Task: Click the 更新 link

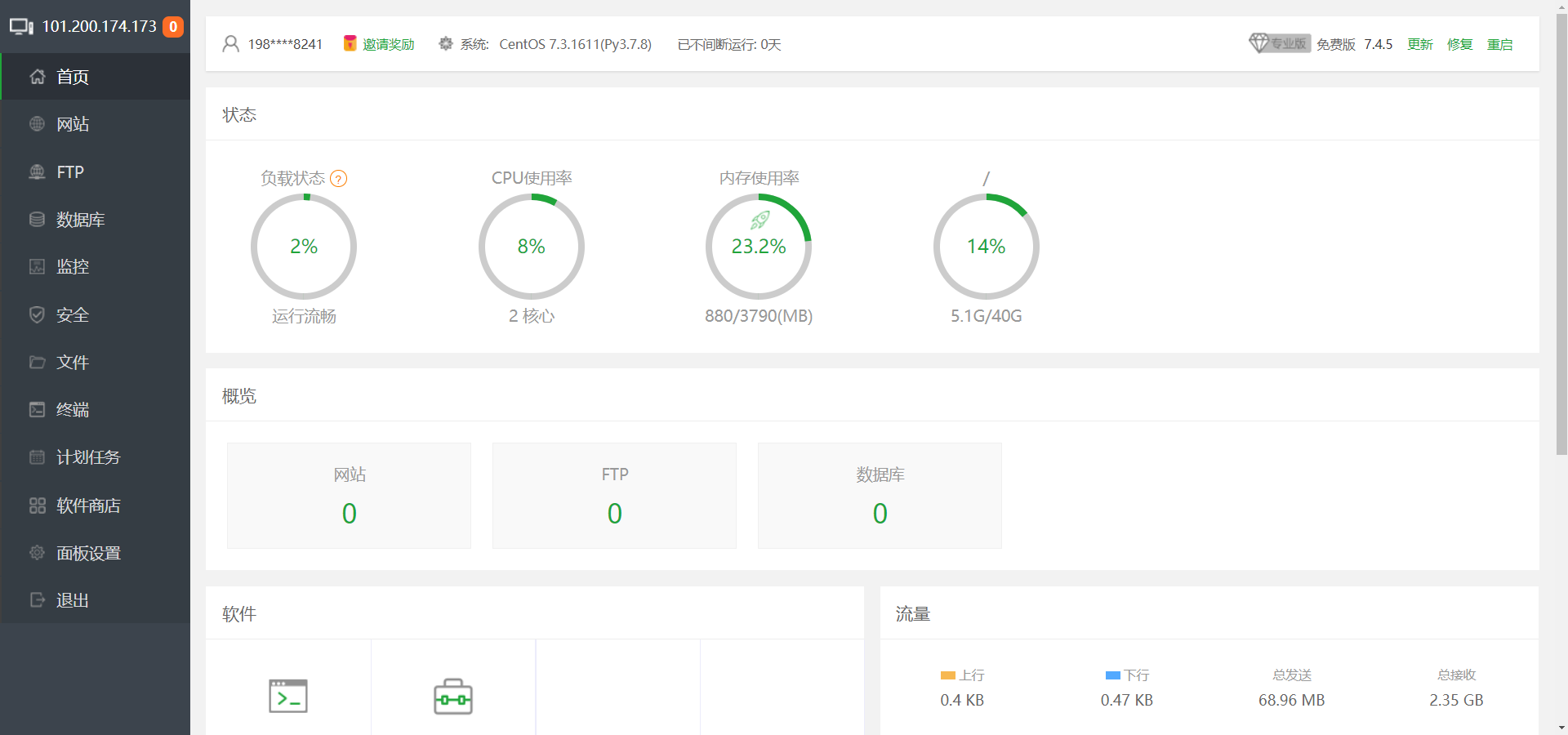Action: coord(1419,44)
